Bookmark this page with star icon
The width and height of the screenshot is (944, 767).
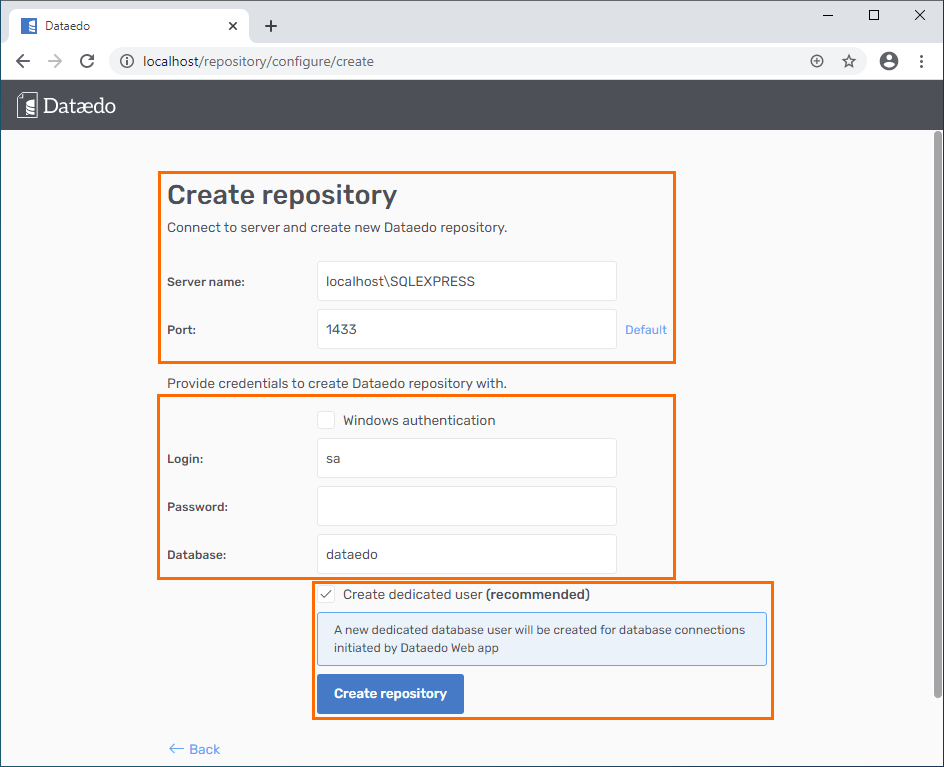[849, 61]
